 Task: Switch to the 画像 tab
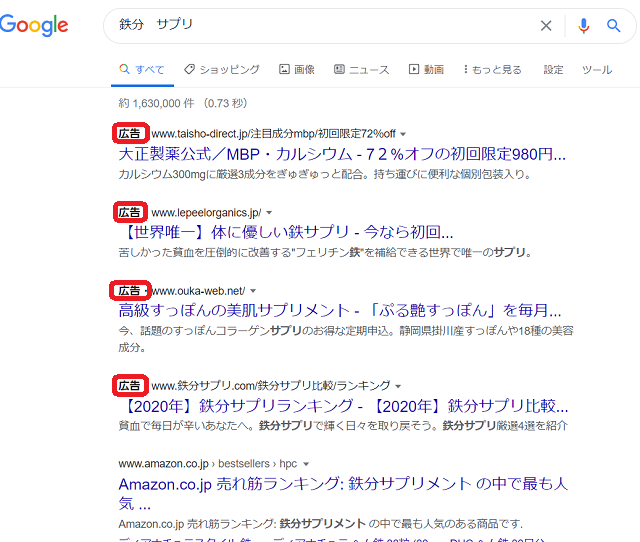[297, 70]
